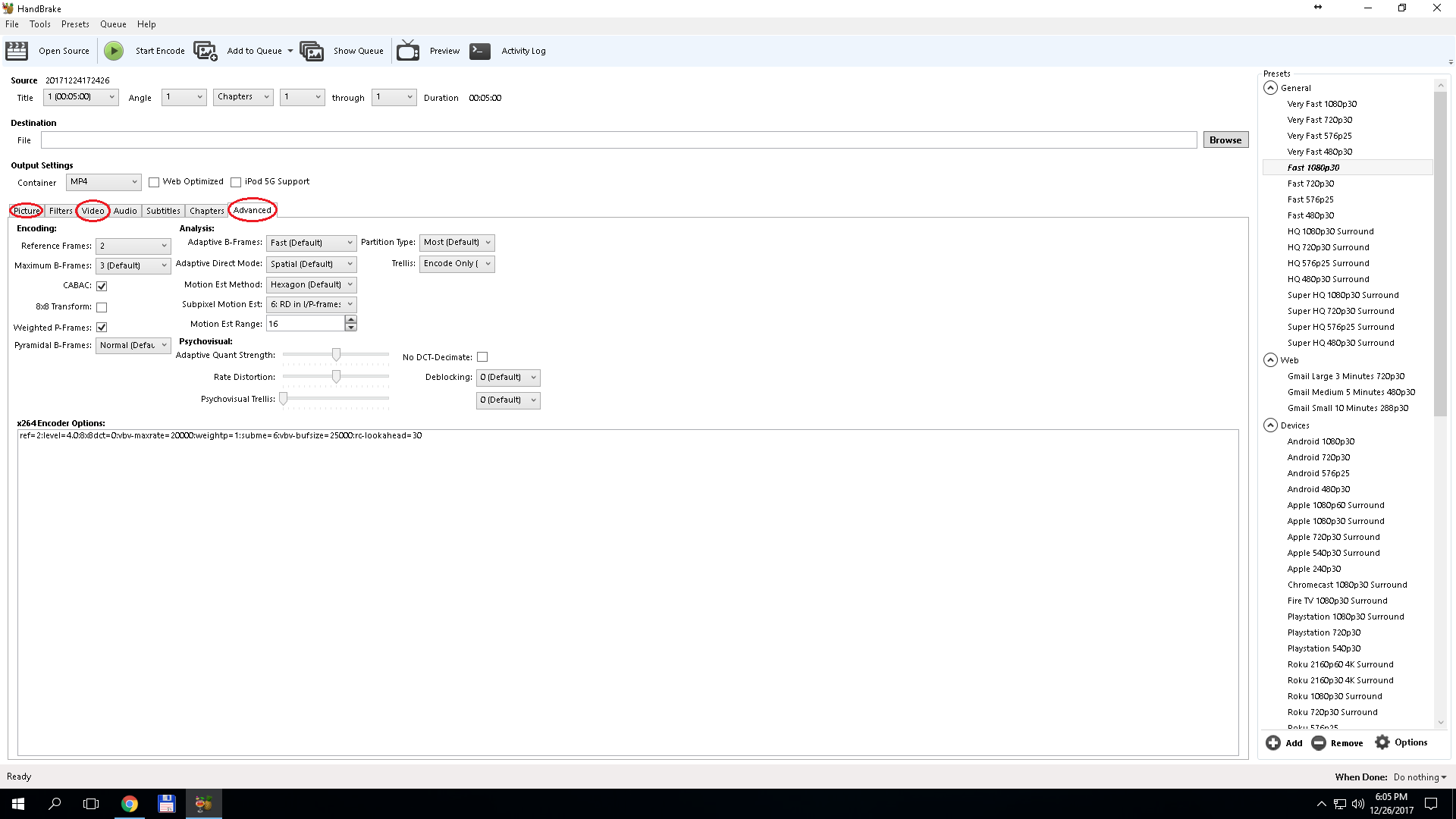Viewport: 1456px width, 819px height.
Task: Uncheck the CABAC encoding option
Action: point(102,286)
